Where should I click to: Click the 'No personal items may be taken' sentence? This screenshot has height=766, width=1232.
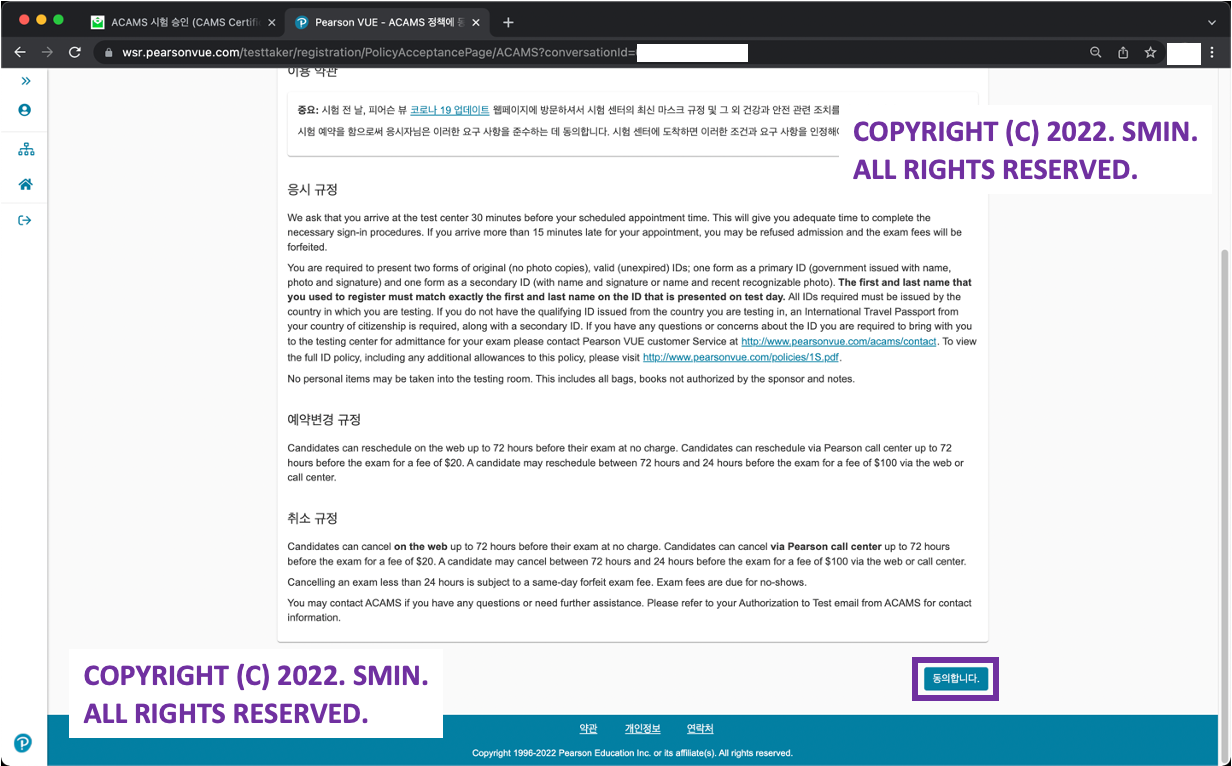[x=571, y=379]
